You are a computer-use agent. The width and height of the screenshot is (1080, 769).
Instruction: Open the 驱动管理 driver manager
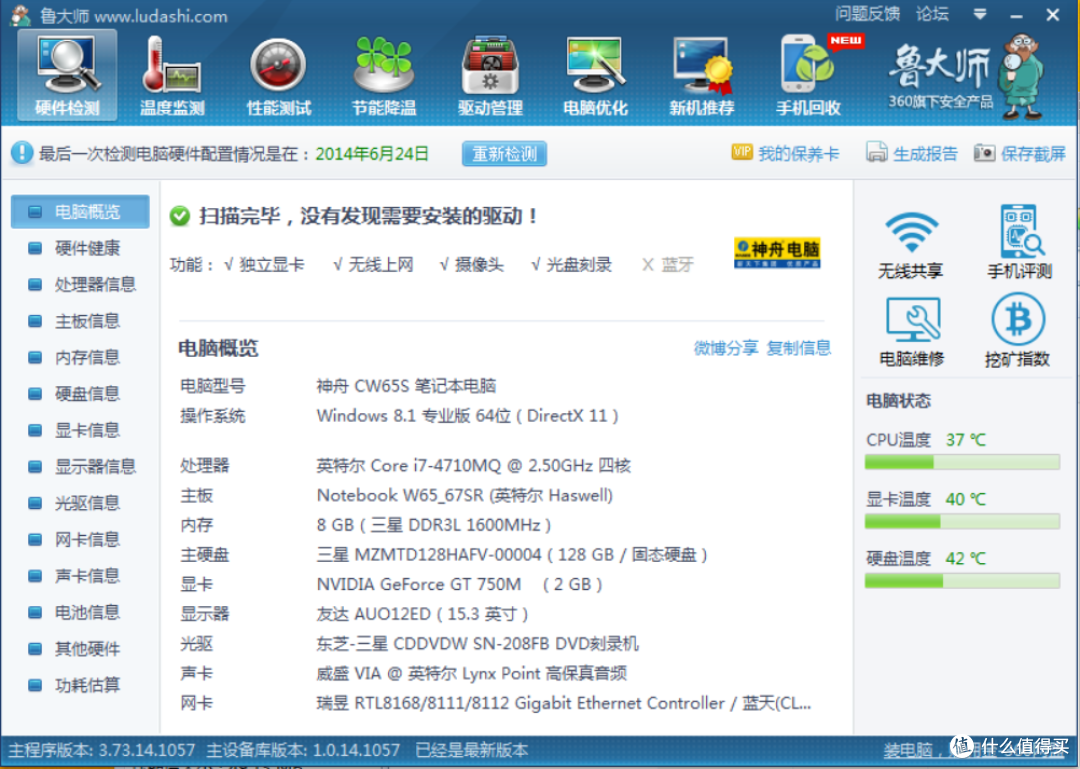(x=490, y=75)
